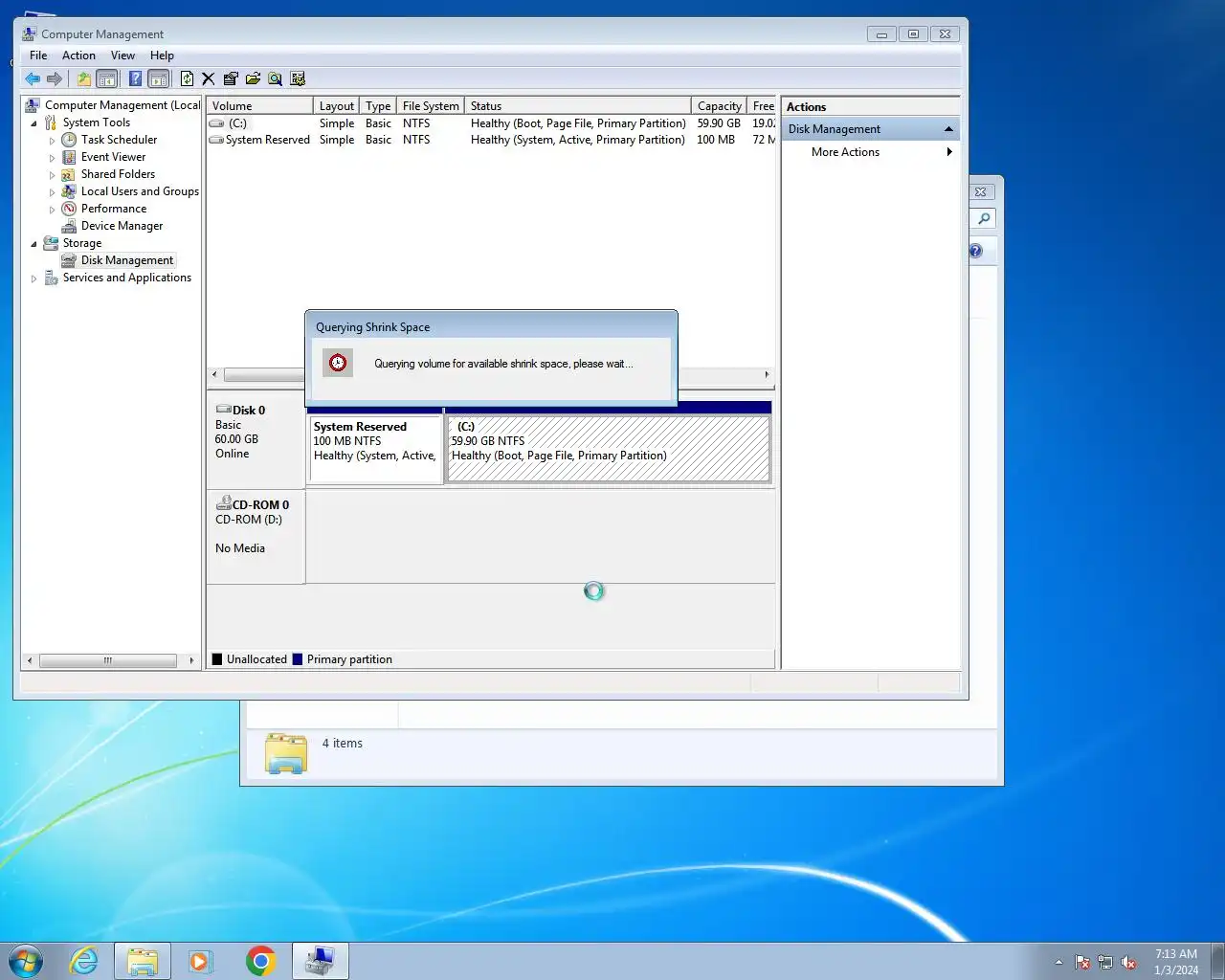Expand the Local Users and Groups node

[x=53, y=192]
